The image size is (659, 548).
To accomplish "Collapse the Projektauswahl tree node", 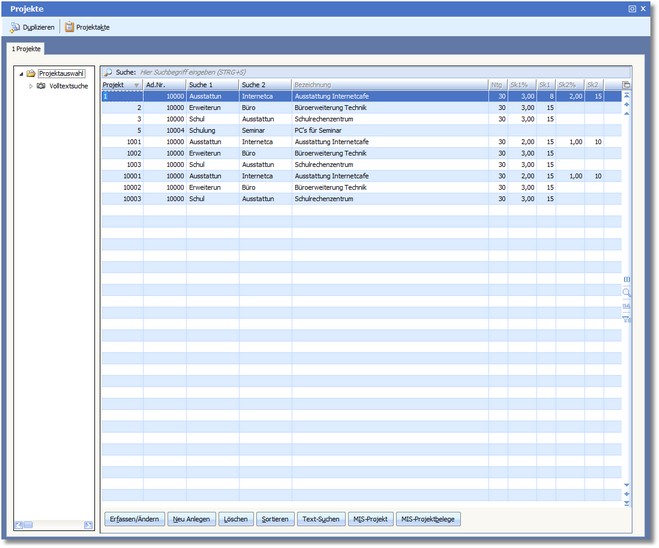I will coord(21,73).
